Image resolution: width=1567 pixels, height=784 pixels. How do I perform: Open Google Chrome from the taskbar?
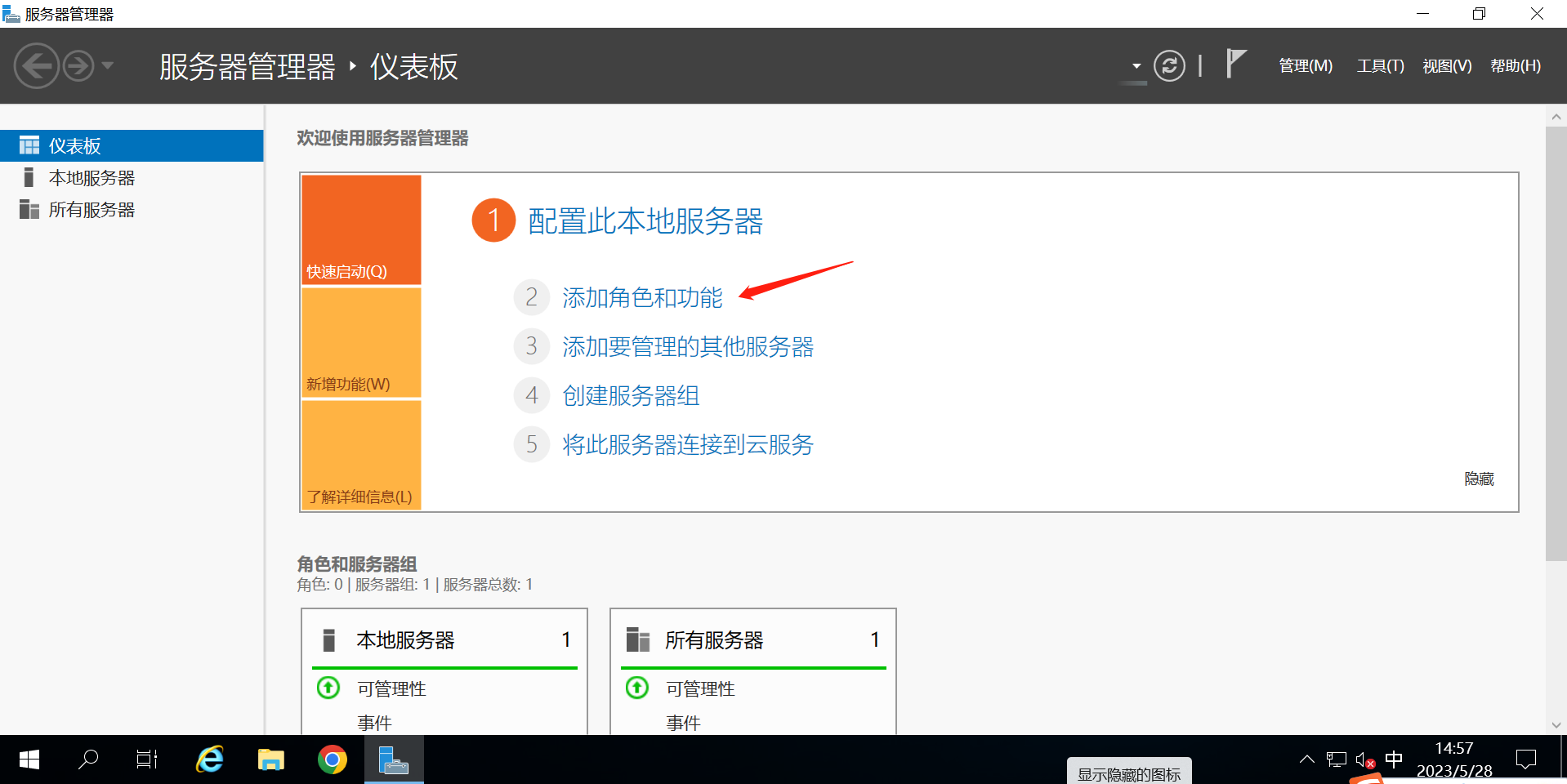pos(332,760)
